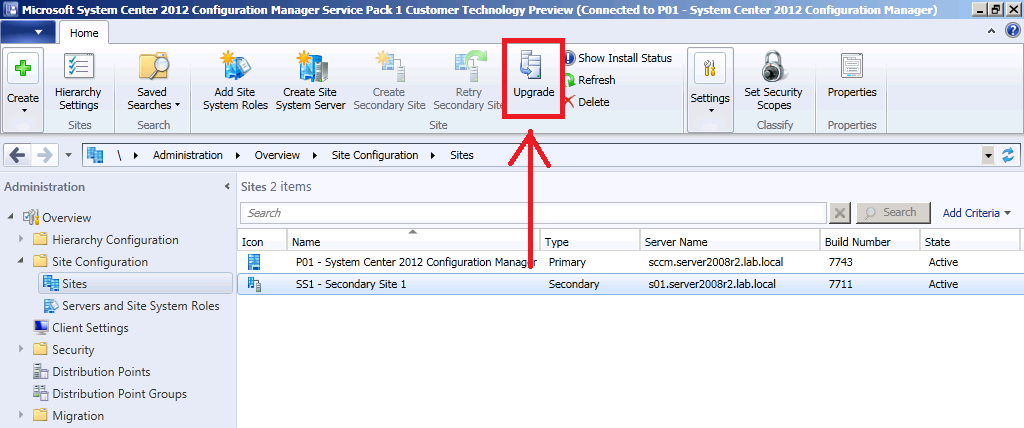Select Servers and Site System Roles
Screen dimensions: 1024x428
click(x=140, y=306)
